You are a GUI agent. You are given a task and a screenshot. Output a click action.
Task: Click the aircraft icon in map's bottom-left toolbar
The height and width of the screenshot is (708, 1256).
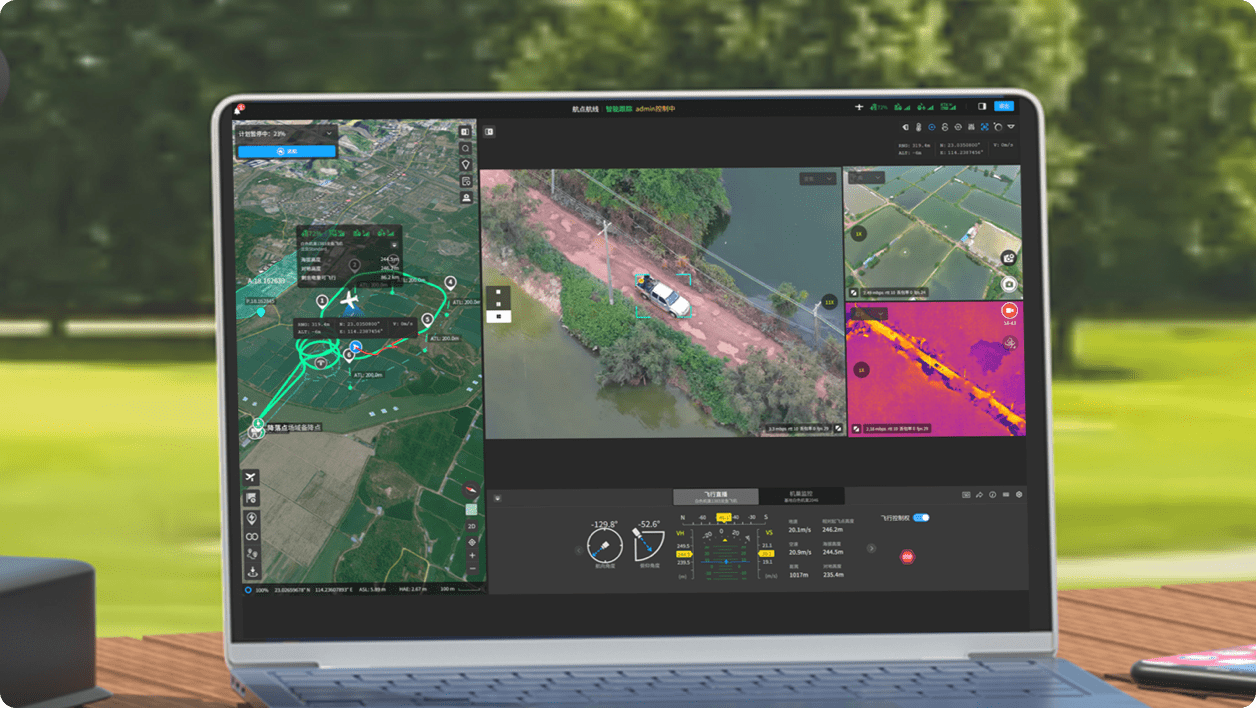pos(251,476)
